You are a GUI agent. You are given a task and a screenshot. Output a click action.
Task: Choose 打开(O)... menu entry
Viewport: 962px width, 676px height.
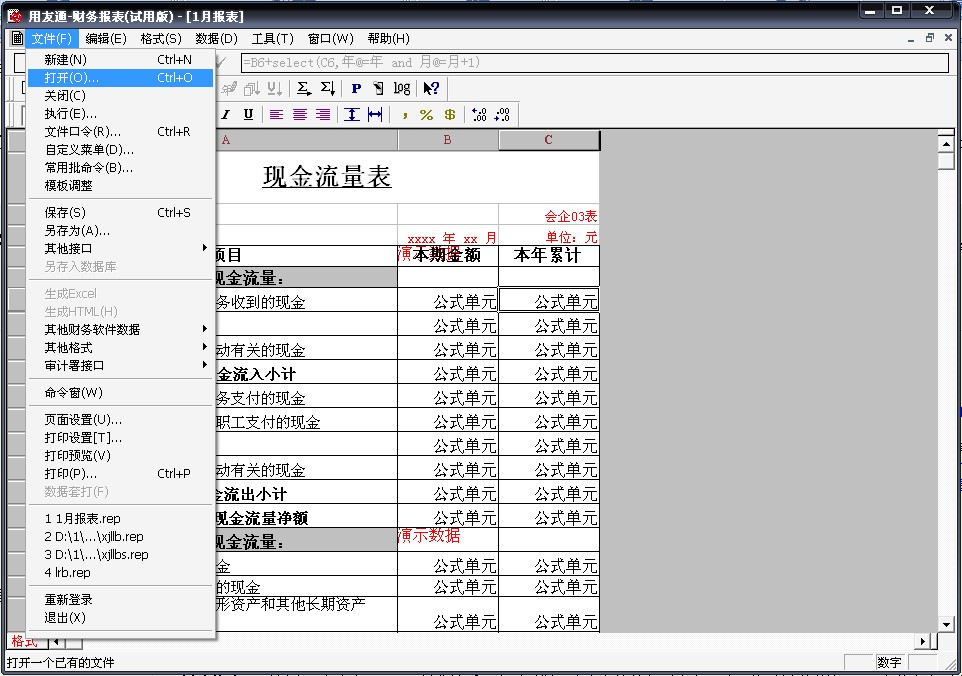pos(120,78)
